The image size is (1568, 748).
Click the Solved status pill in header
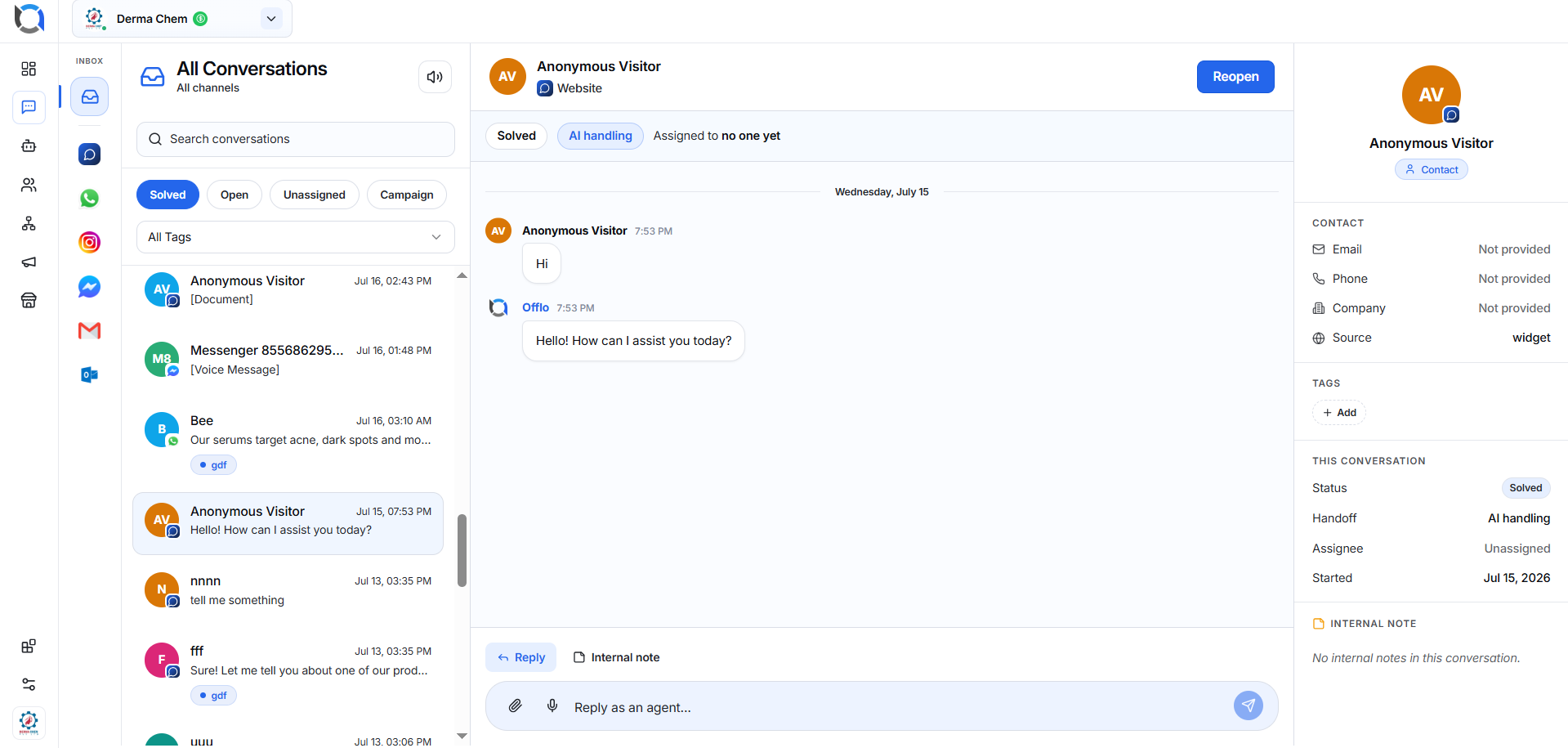tap(516, 136)
